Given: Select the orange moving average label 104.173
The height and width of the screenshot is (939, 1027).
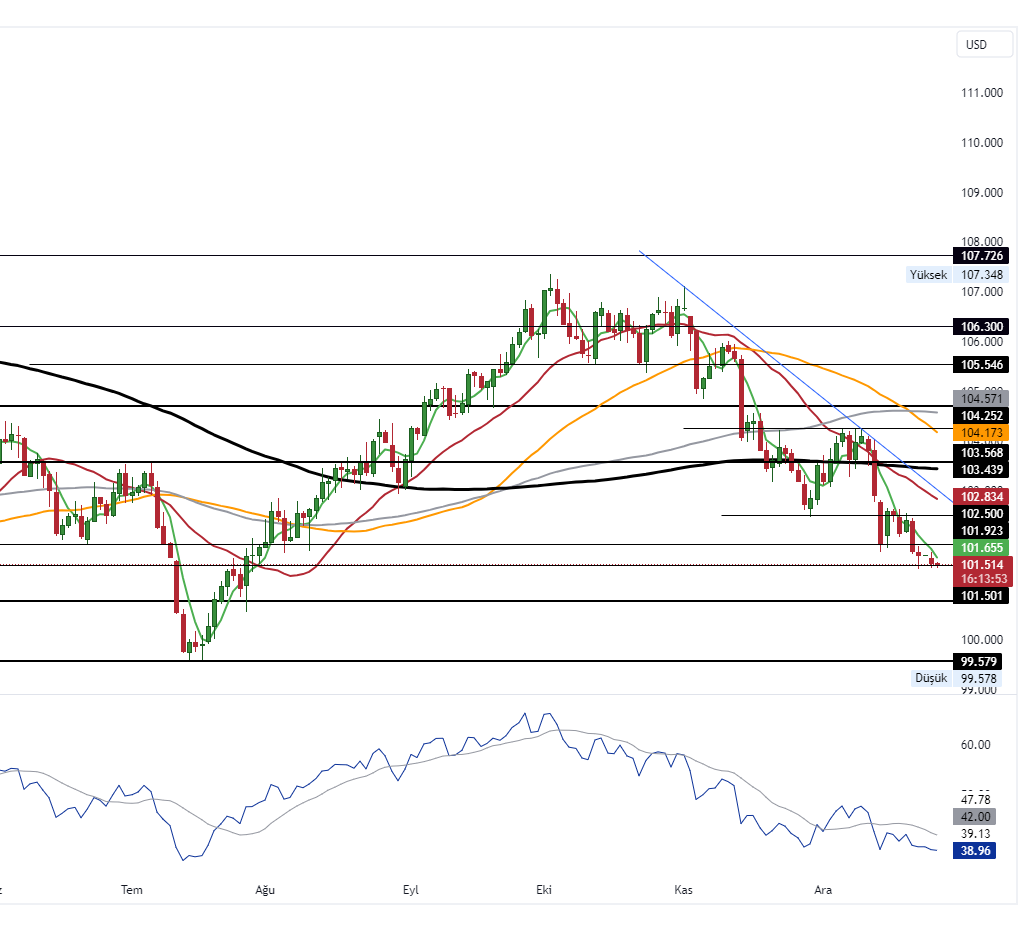Looking at the screenshot, I should tap(984, 432).
